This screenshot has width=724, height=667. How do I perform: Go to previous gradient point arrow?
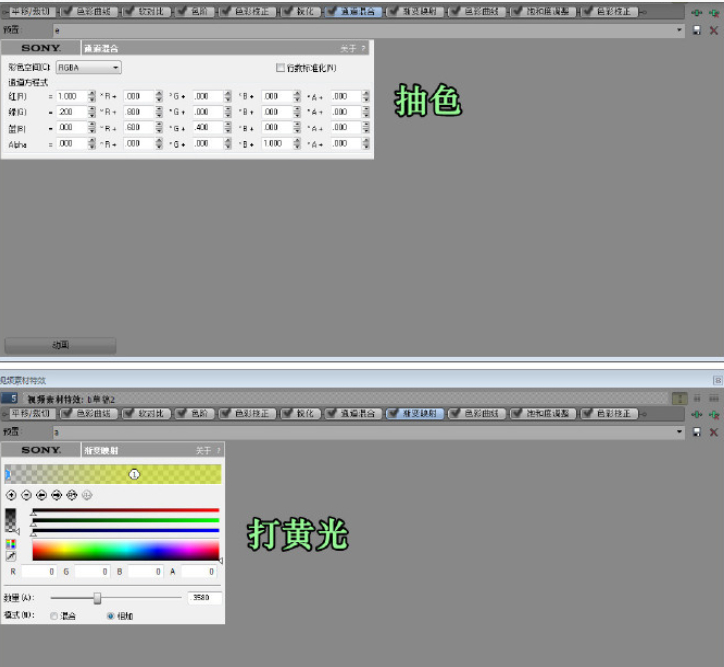[x=42, y=495]
